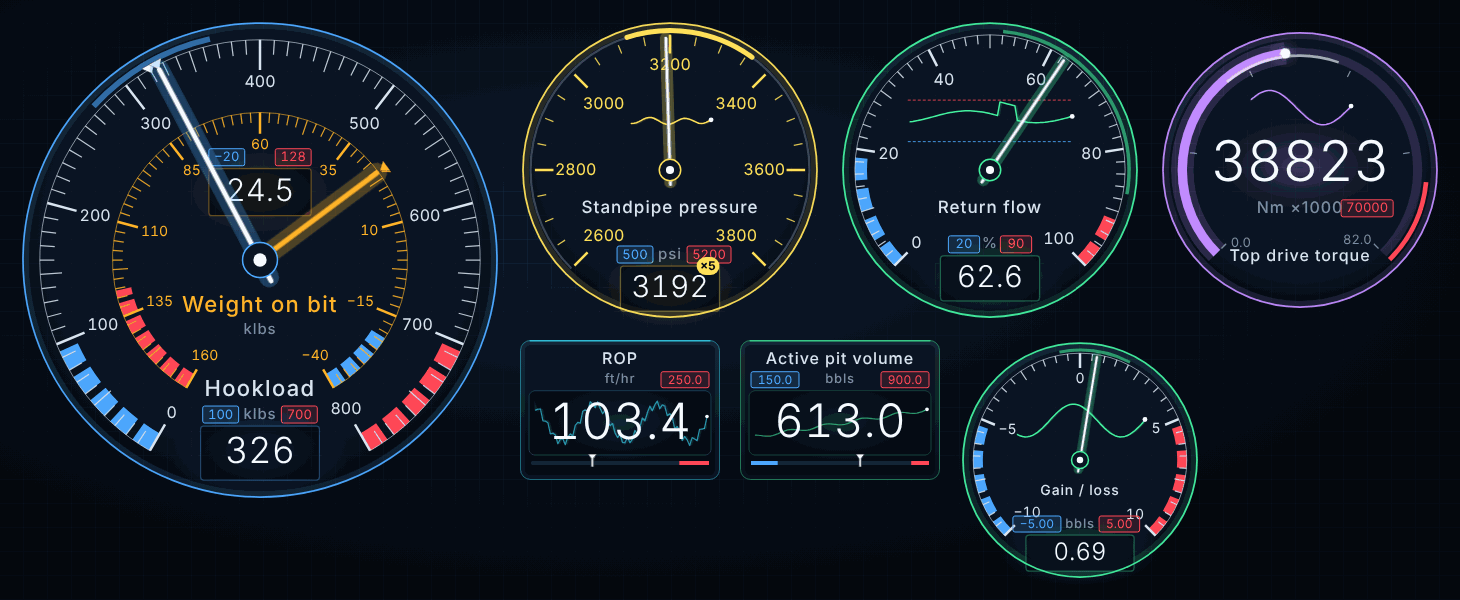Click the Top drive torque value 38823
The height and width of the screenshot is (600, 1460).
pyautogui.click(x=1300, y=162)
